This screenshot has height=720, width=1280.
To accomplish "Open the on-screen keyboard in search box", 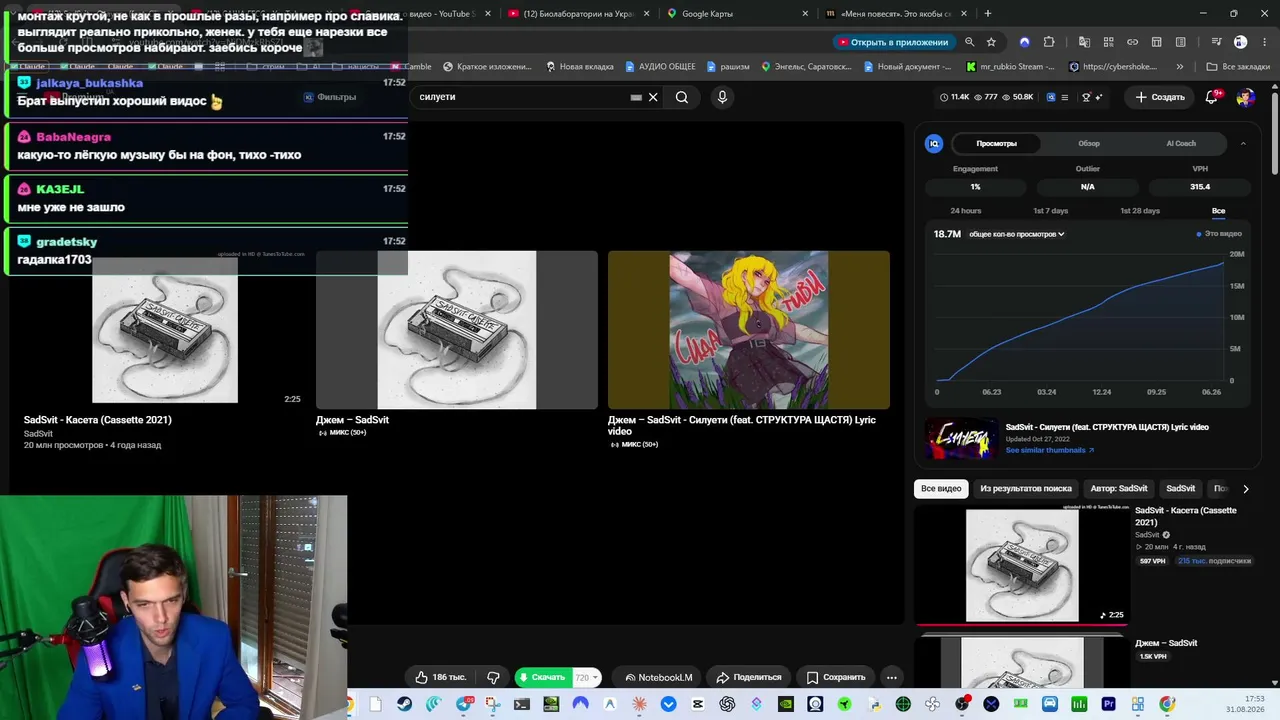I will tap(636, 97).
